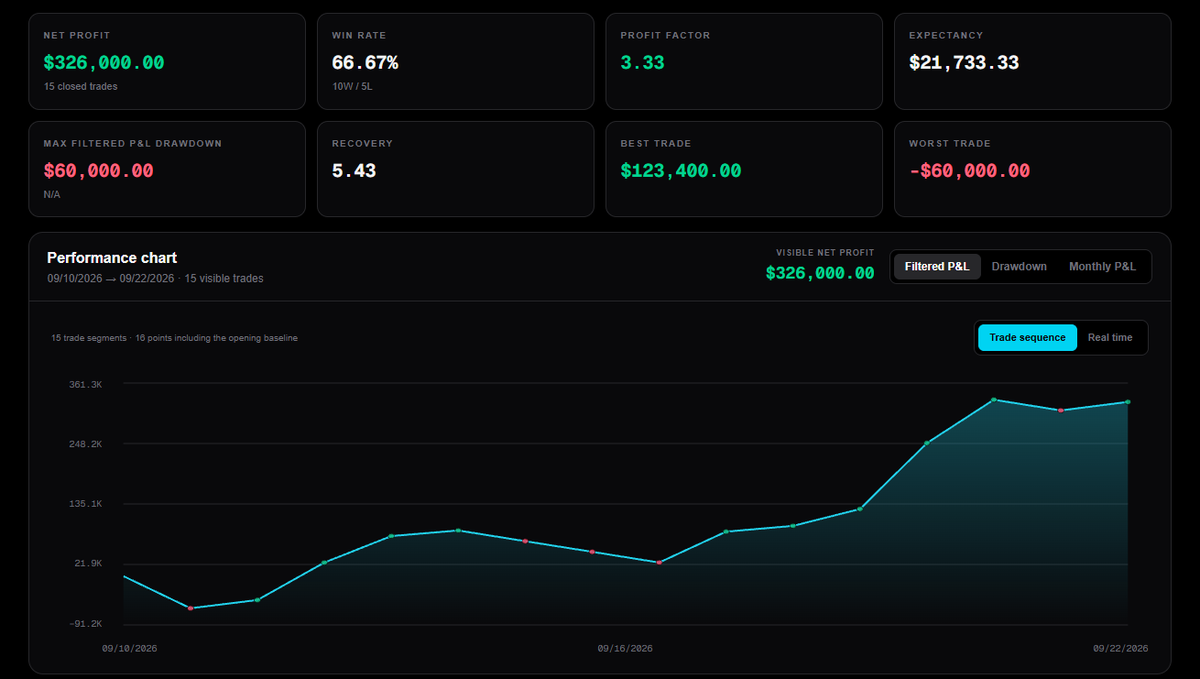Image resolution: width=1200 pixels, height=679 pixels.
Task: Click the '15 closed trades' text
Action: (80, 87)
